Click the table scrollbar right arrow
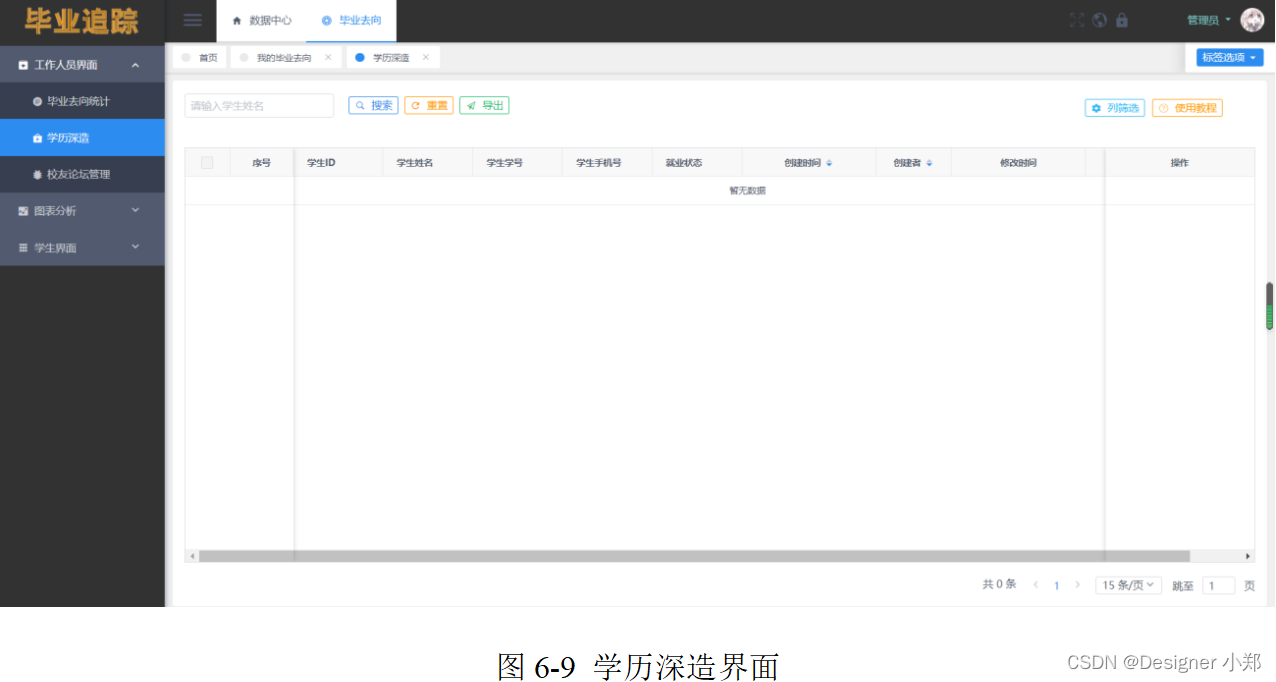 [1247, 556]
